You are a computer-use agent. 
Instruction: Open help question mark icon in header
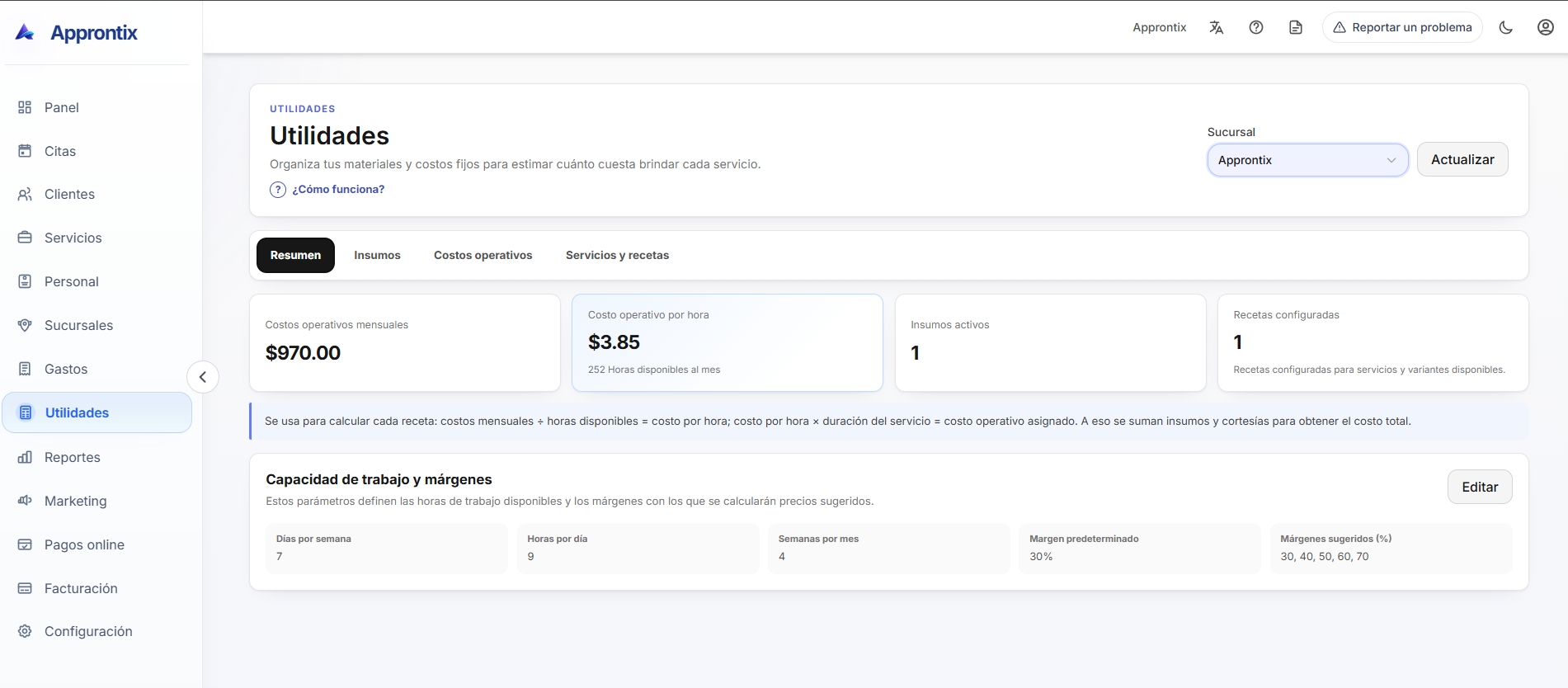tap(1256, 27)
